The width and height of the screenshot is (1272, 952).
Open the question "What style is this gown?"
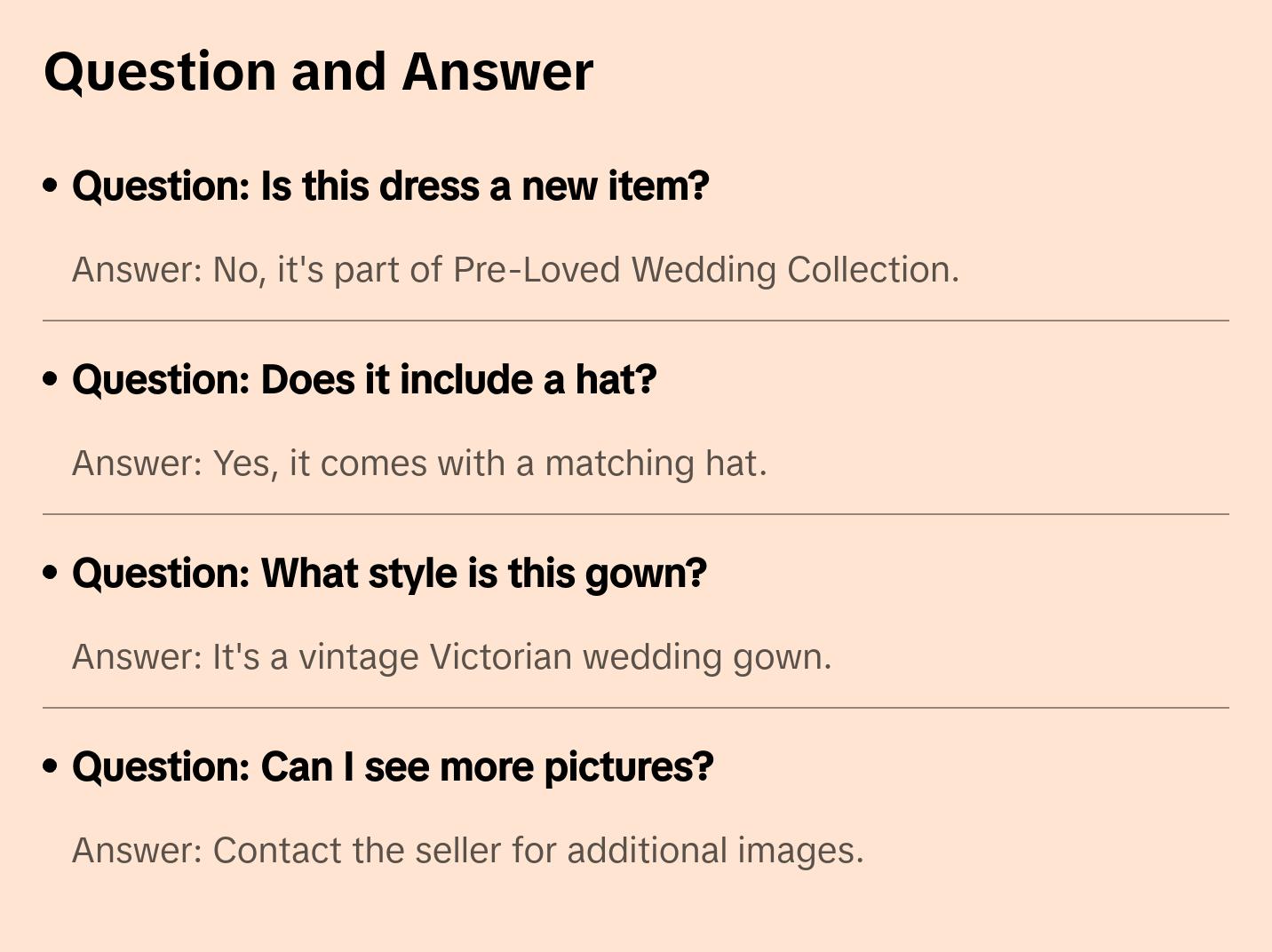pos(389,574)
